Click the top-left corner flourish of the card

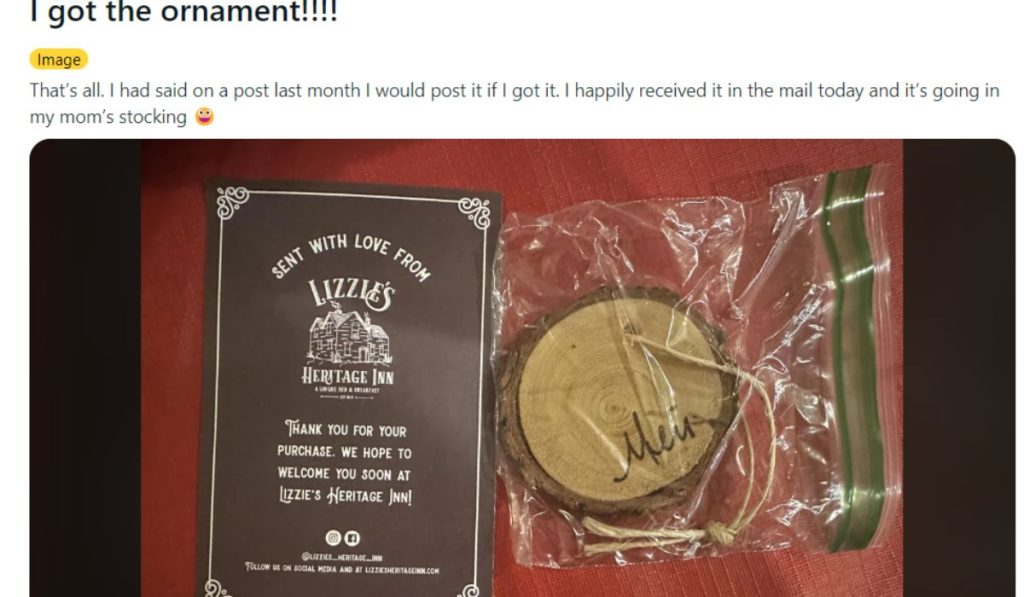click(x=233, y=202)
